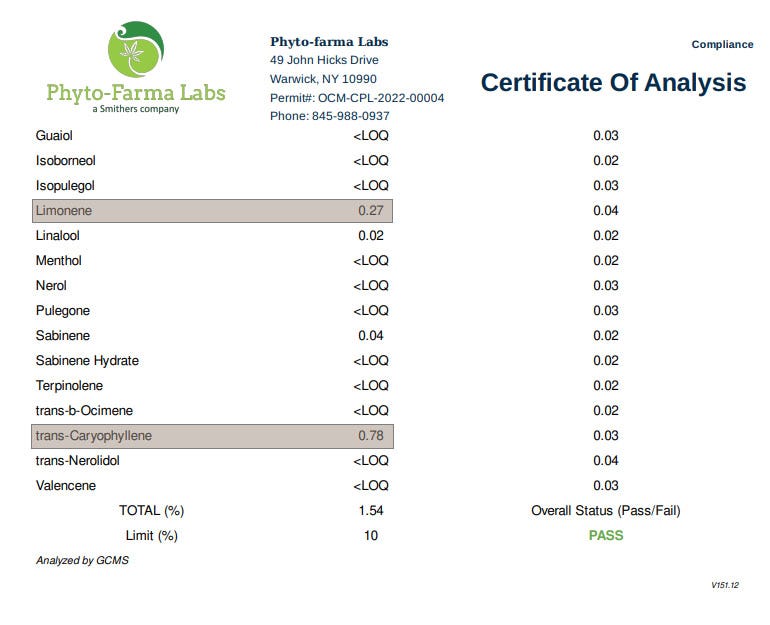Select the 'Pulegone' row name
Viewport: 770px width, 625px height.
pyautogui.click(x=63, y=311)
